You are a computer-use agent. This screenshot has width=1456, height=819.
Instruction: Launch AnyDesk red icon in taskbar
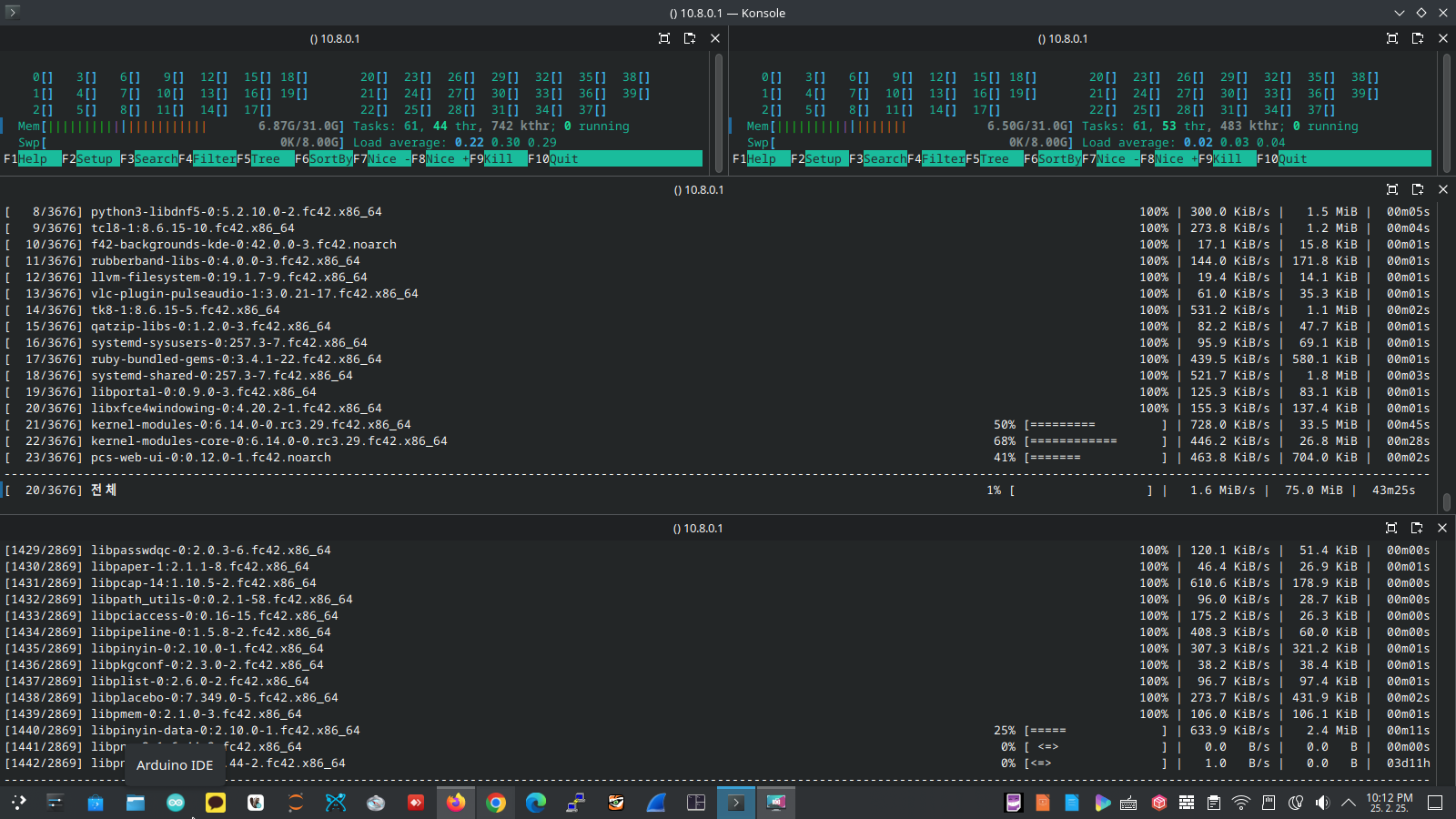pos(416,803)
